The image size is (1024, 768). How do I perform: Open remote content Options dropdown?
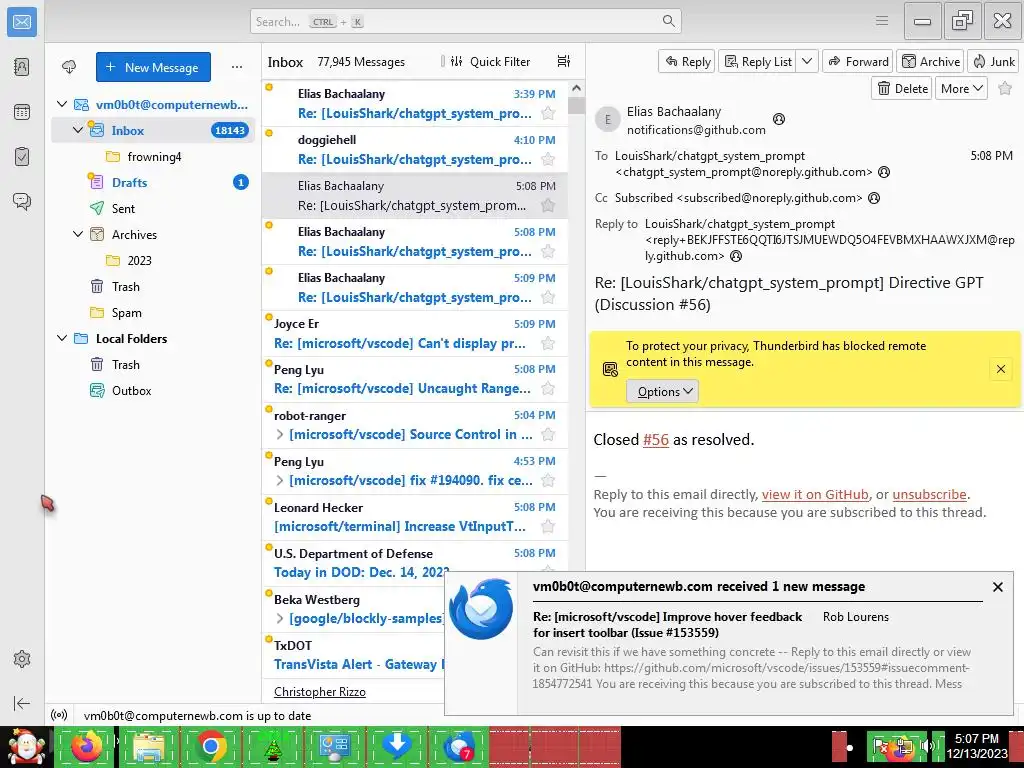[662, 391]
